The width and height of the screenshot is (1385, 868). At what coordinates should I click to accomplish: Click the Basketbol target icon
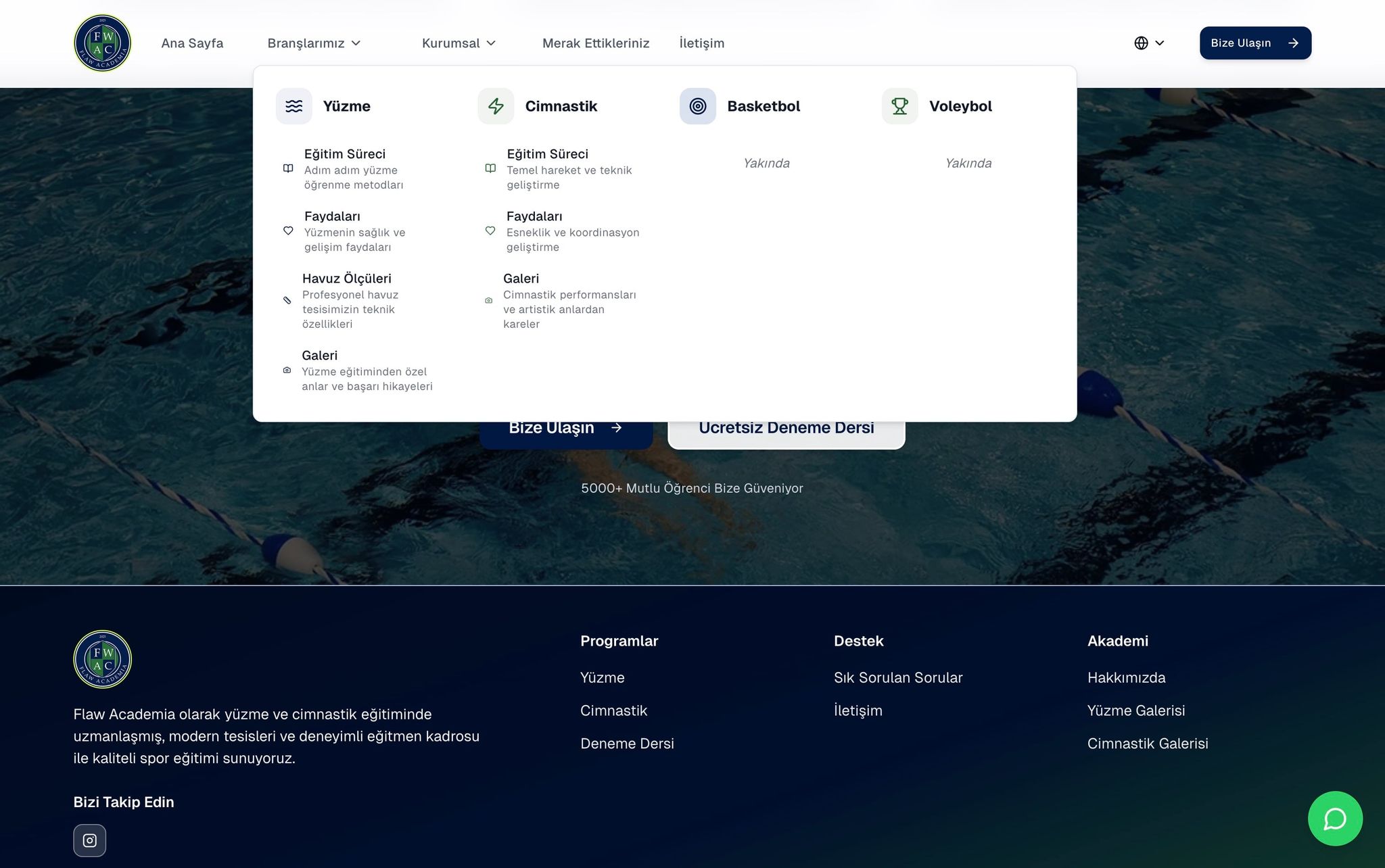click(x=697, y=106)
